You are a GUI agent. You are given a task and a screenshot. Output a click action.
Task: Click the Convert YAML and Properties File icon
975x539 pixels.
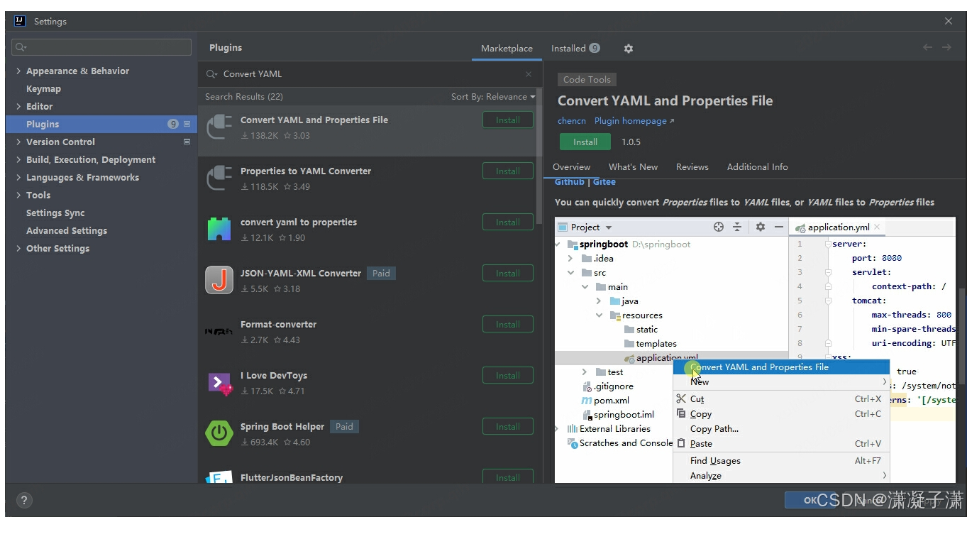coord(219,127)
